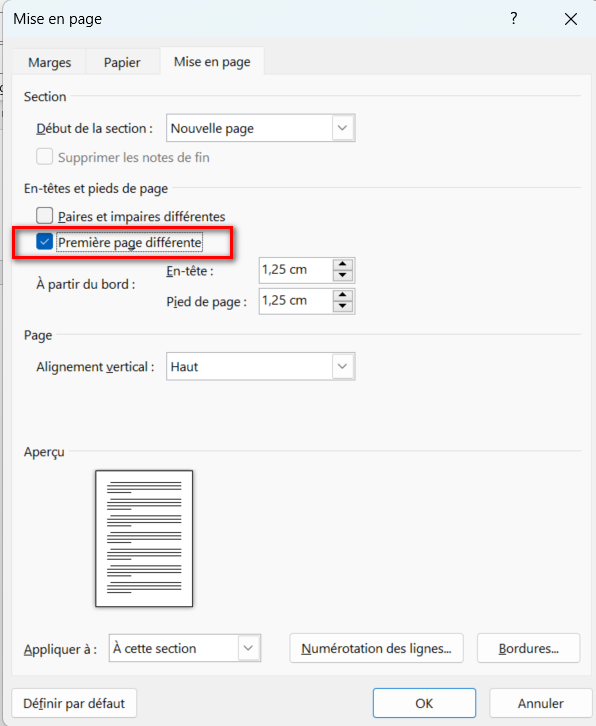Viewport: 596px width, 726px height.
Task: Click Annuler to cancel changes
Action: click(x=540, y=703)
